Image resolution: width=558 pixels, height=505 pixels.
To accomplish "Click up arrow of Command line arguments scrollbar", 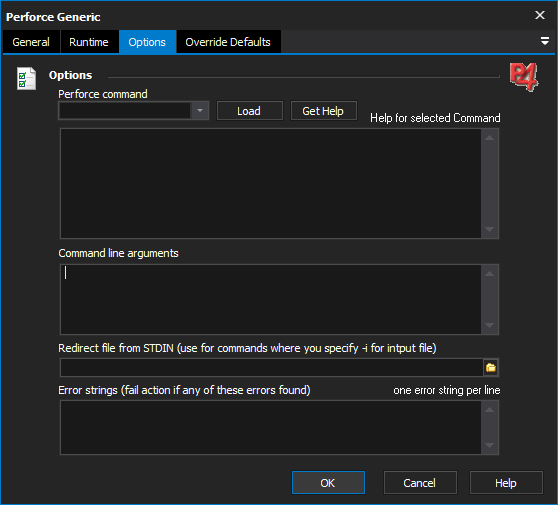I will tap(490, 274).
